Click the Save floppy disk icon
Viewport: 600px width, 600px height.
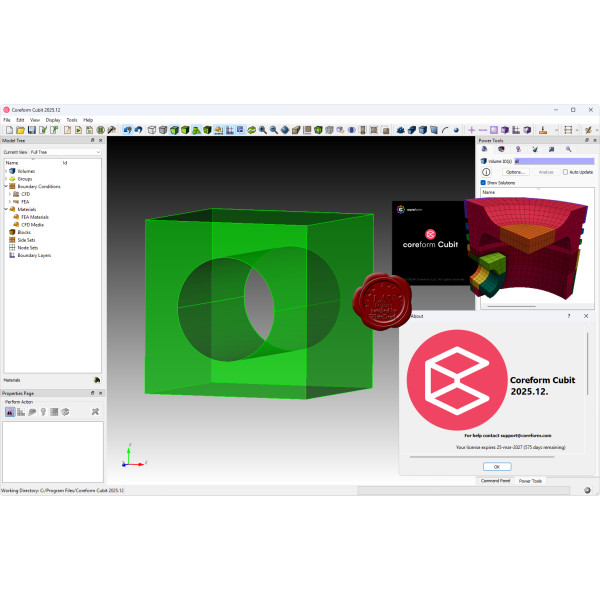(x=32, y=130)
